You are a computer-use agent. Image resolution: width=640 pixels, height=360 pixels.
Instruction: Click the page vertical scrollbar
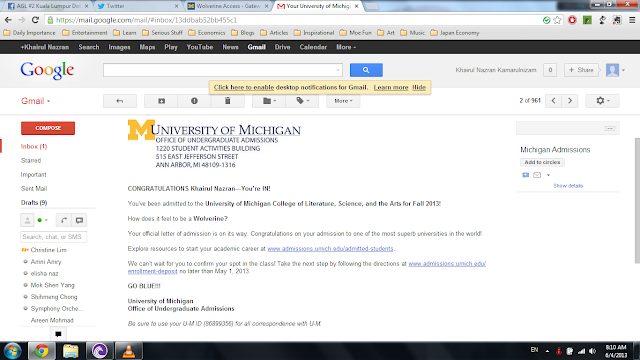pyautogui.click(x=637, y=200)
